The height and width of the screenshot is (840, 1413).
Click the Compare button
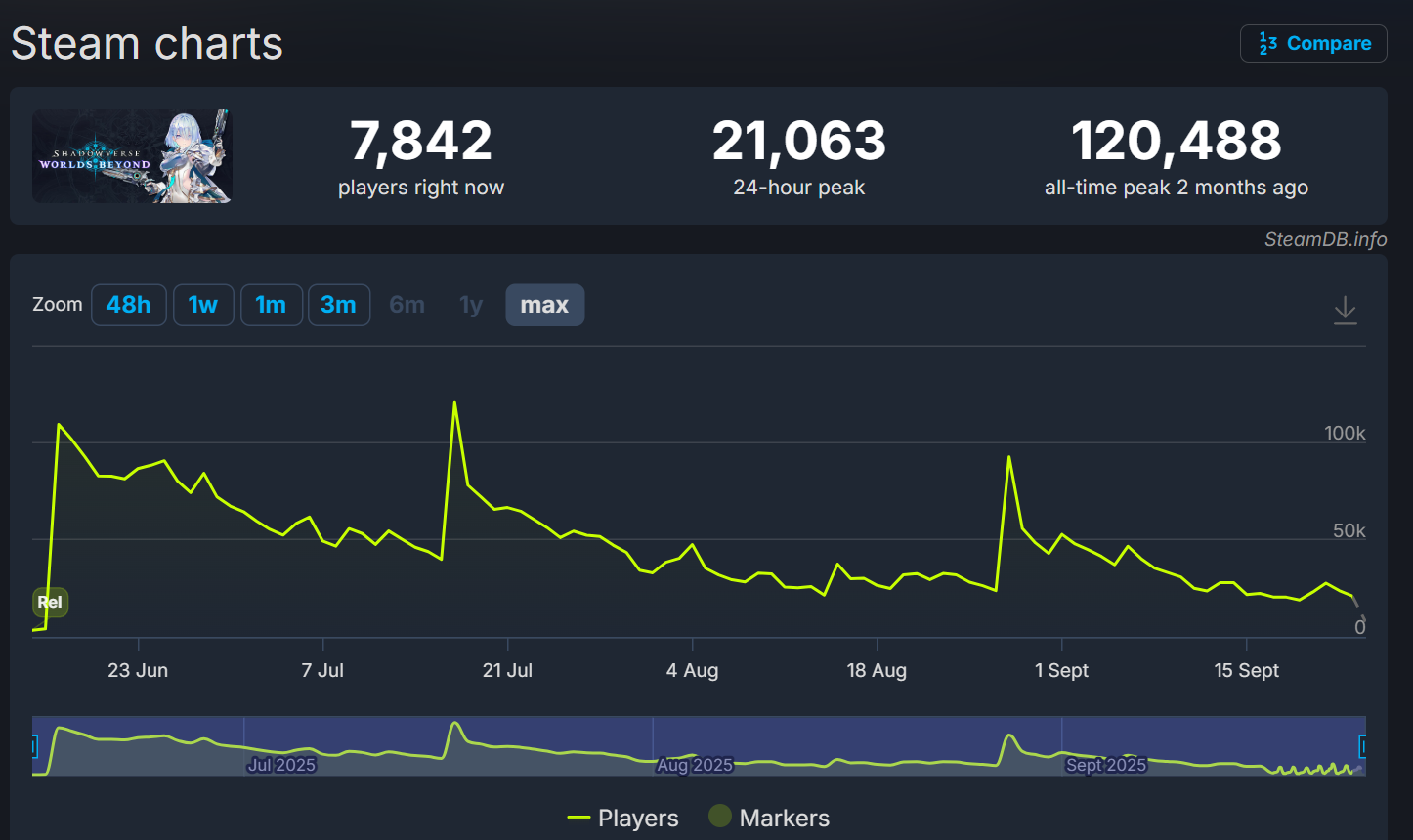pyautogui.click(x=1313, y=44)
